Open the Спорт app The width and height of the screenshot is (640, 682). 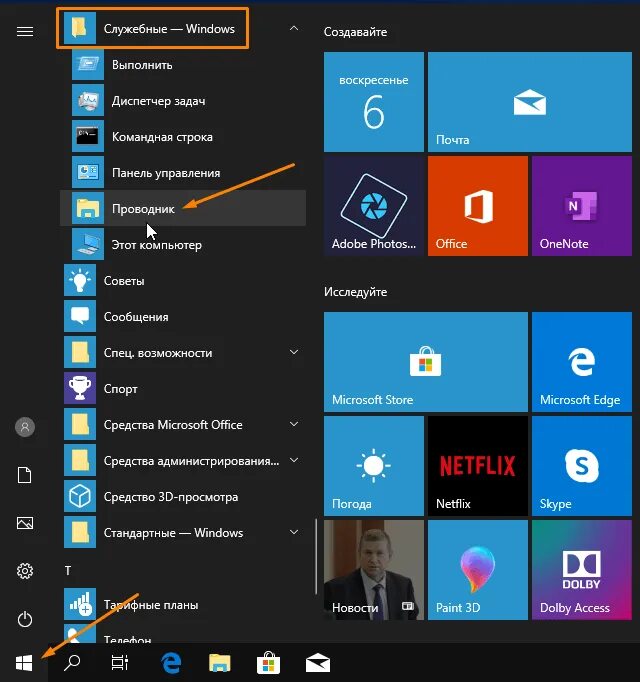point(183,389)
